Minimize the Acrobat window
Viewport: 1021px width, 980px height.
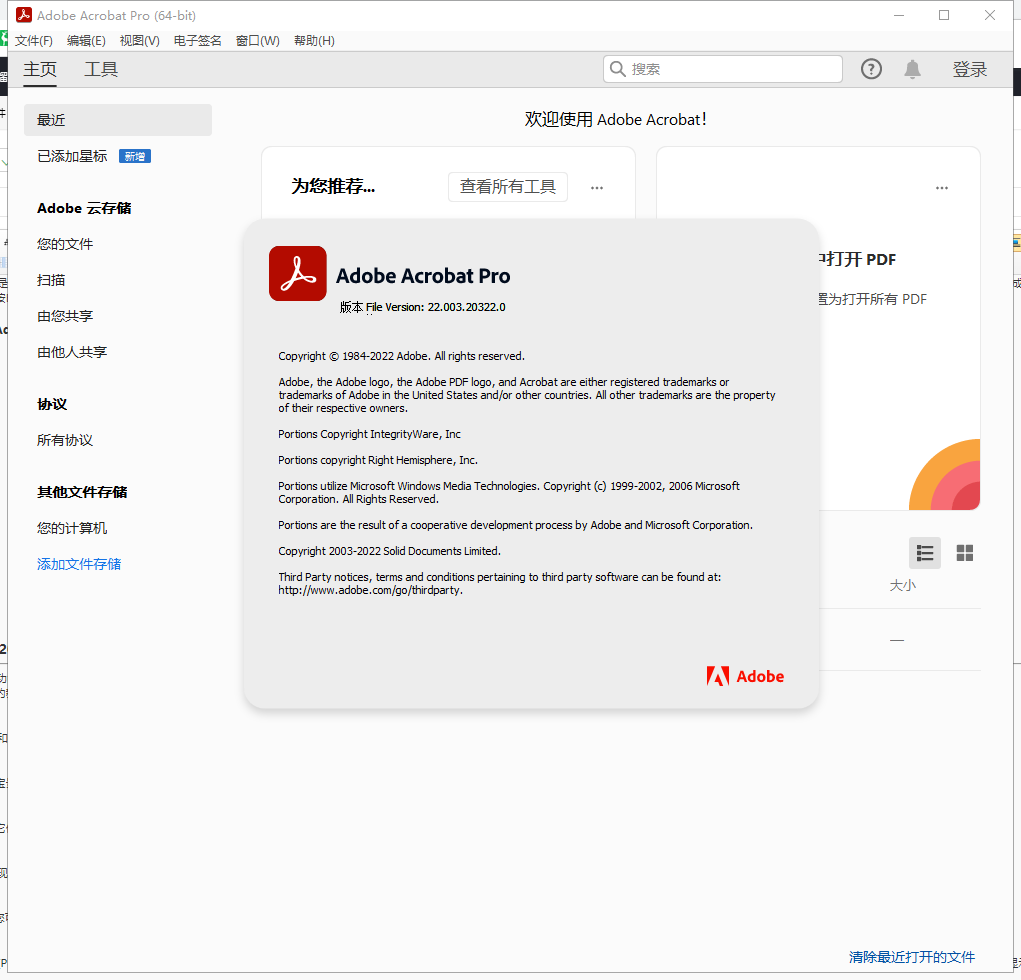(x=899, y=15)
